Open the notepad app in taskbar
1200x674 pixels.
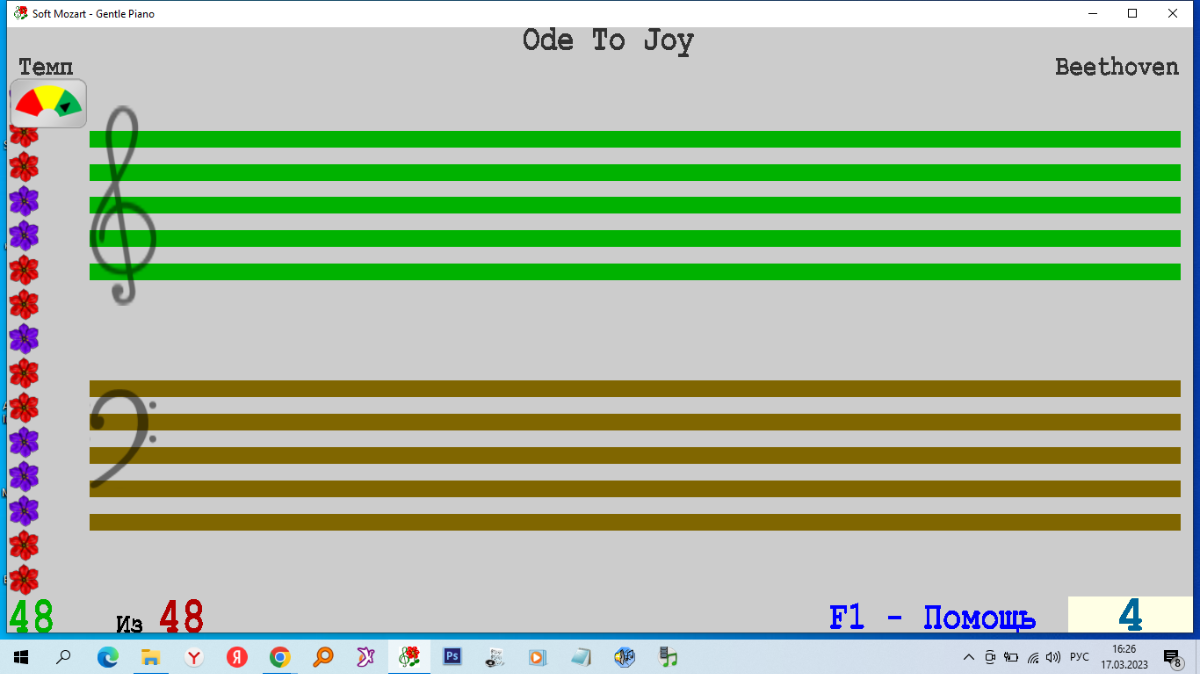tap(581, 657)
